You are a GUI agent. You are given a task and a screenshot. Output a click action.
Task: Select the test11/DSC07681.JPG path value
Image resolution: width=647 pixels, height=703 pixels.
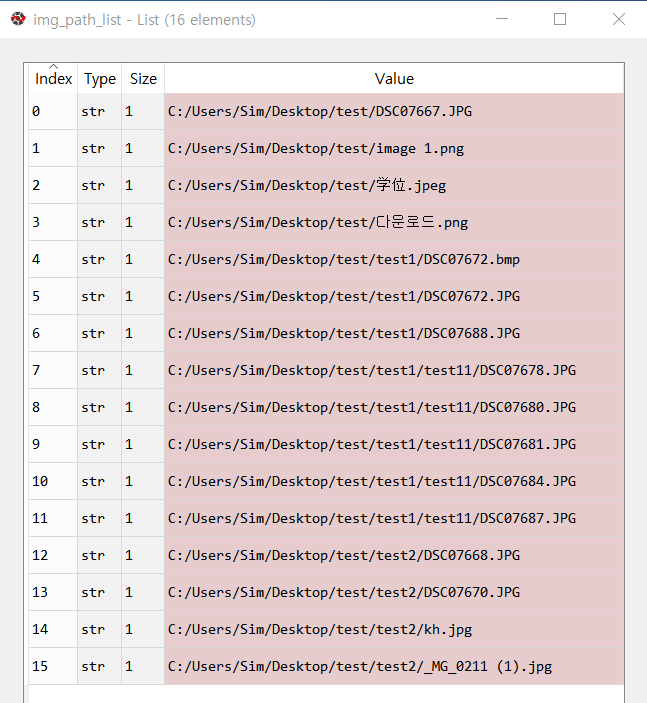point(394,444)
